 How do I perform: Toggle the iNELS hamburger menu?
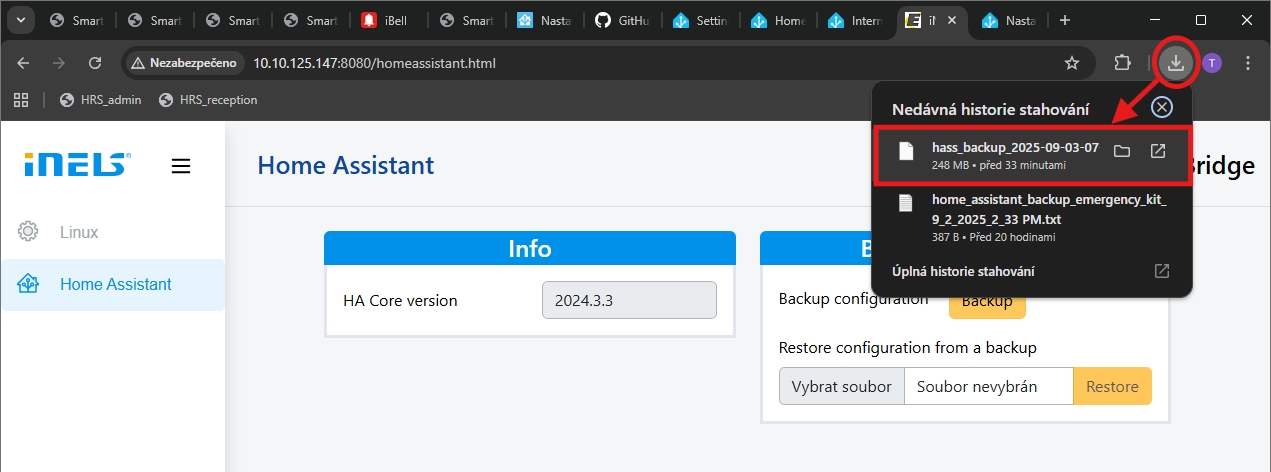point(181,166)
